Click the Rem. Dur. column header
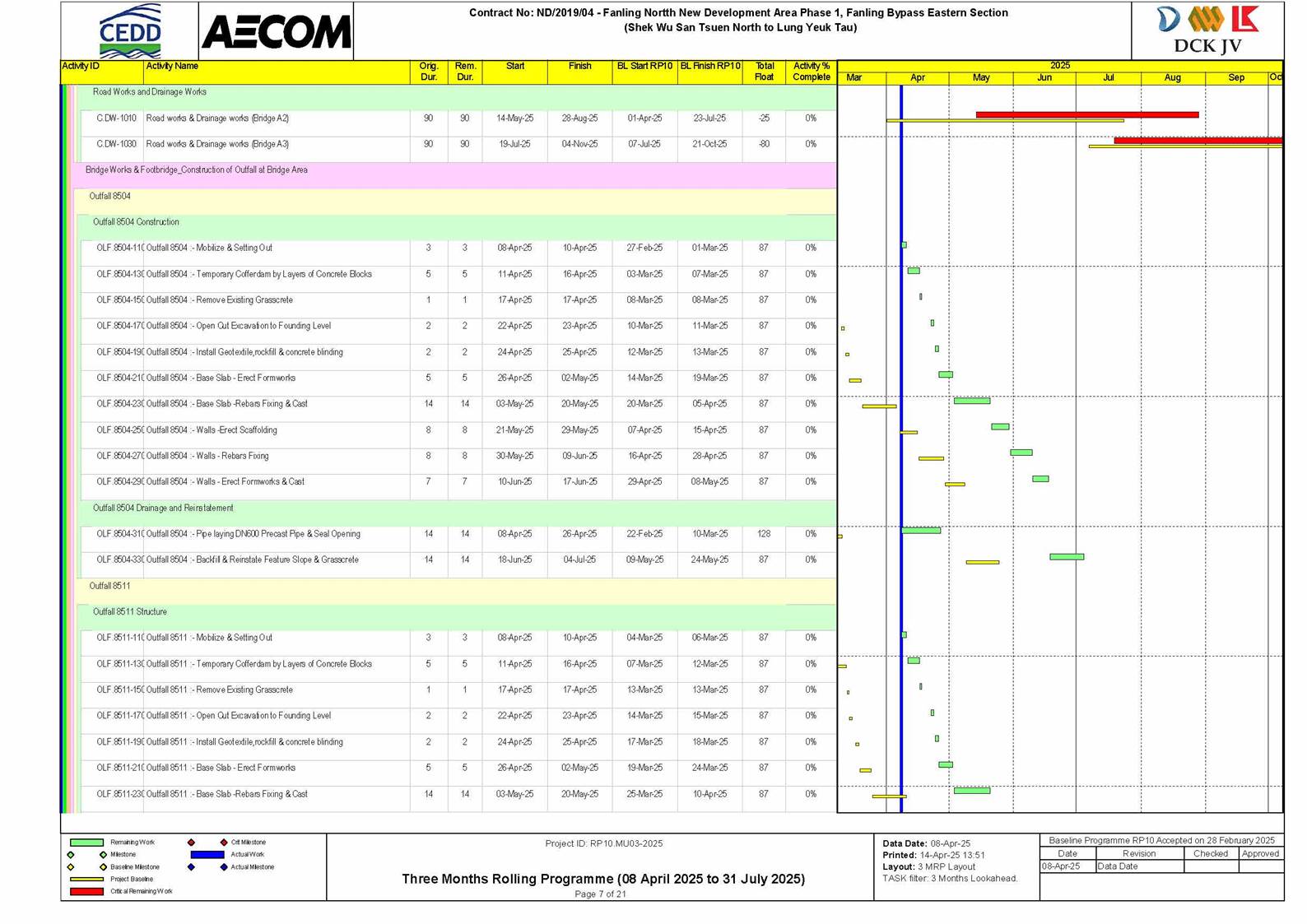 point(465,72)
